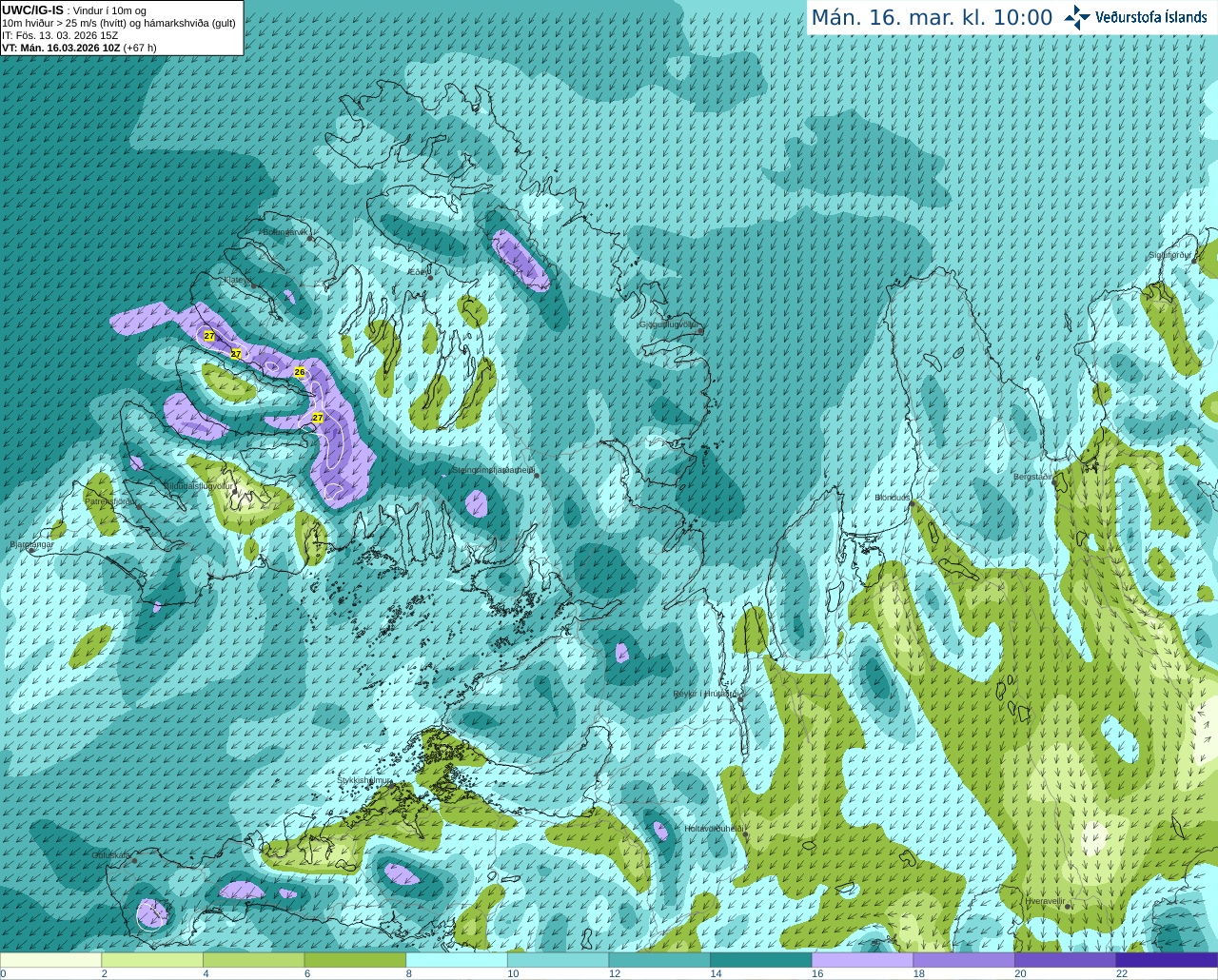Select the 20–22 m/s violet swatch

(x=1066, y=960)
